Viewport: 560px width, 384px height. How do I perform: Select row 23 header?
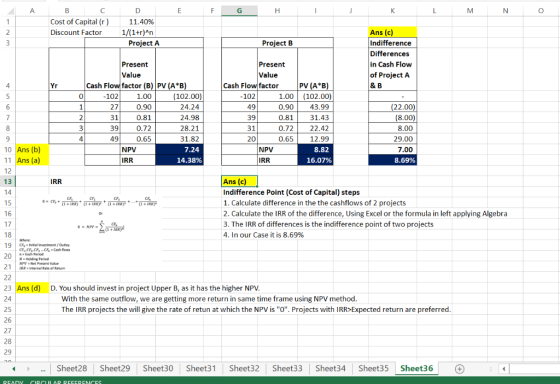click(x=8, y=288)
